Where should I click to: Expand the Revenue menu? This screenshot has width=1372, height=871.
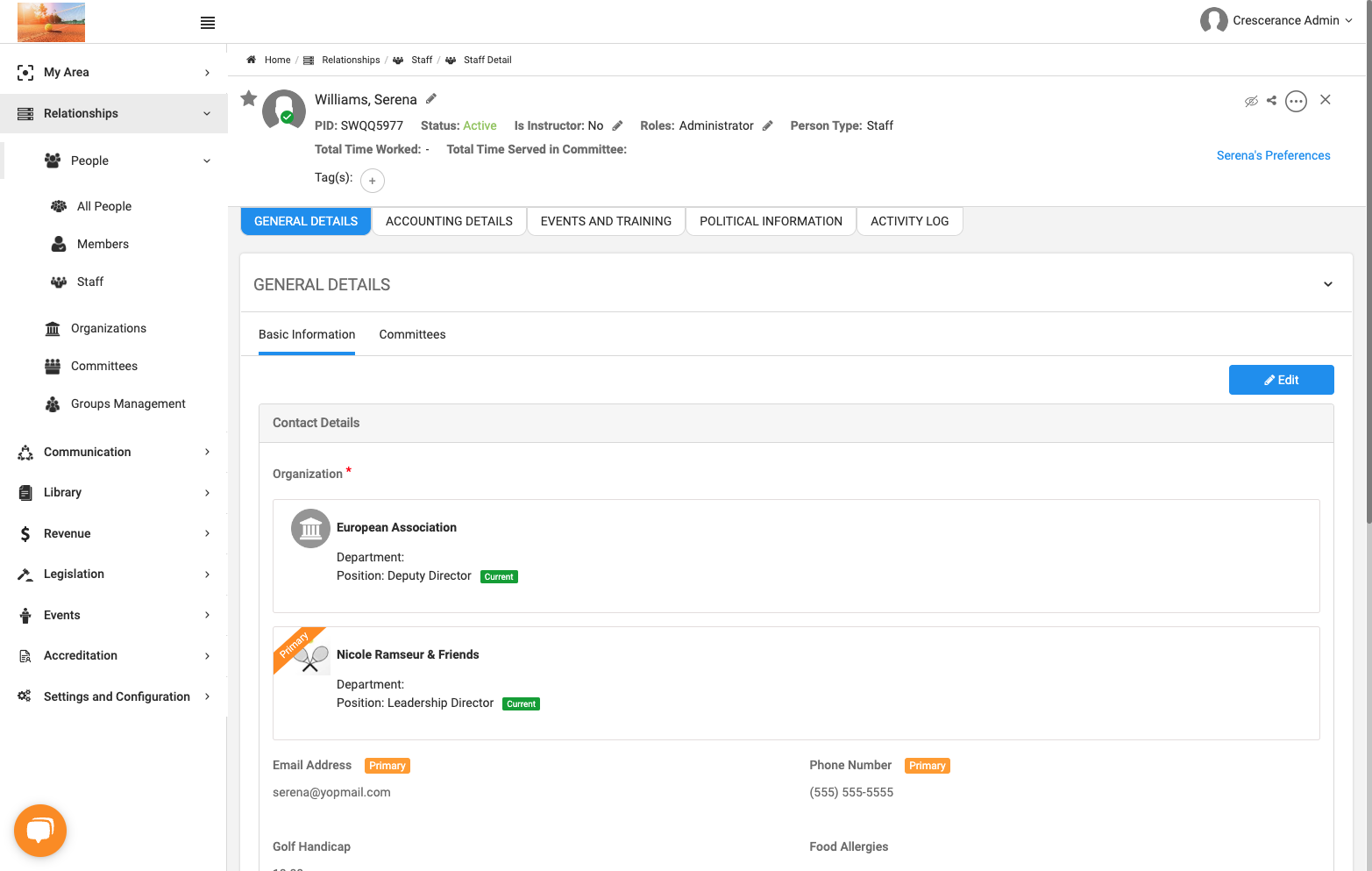[x=114, y=533]
